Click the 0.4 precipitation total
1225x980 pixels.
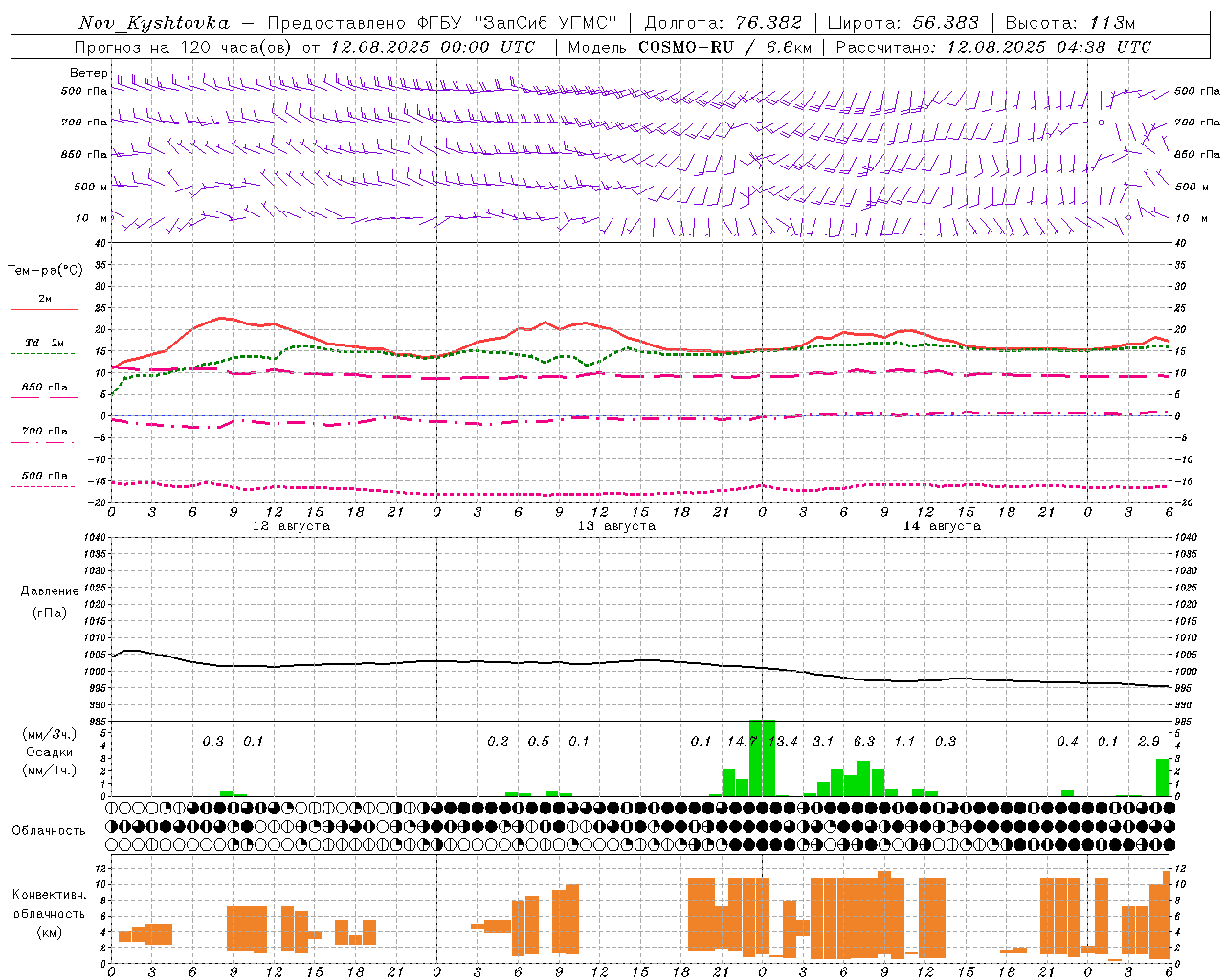point(1067,741)
